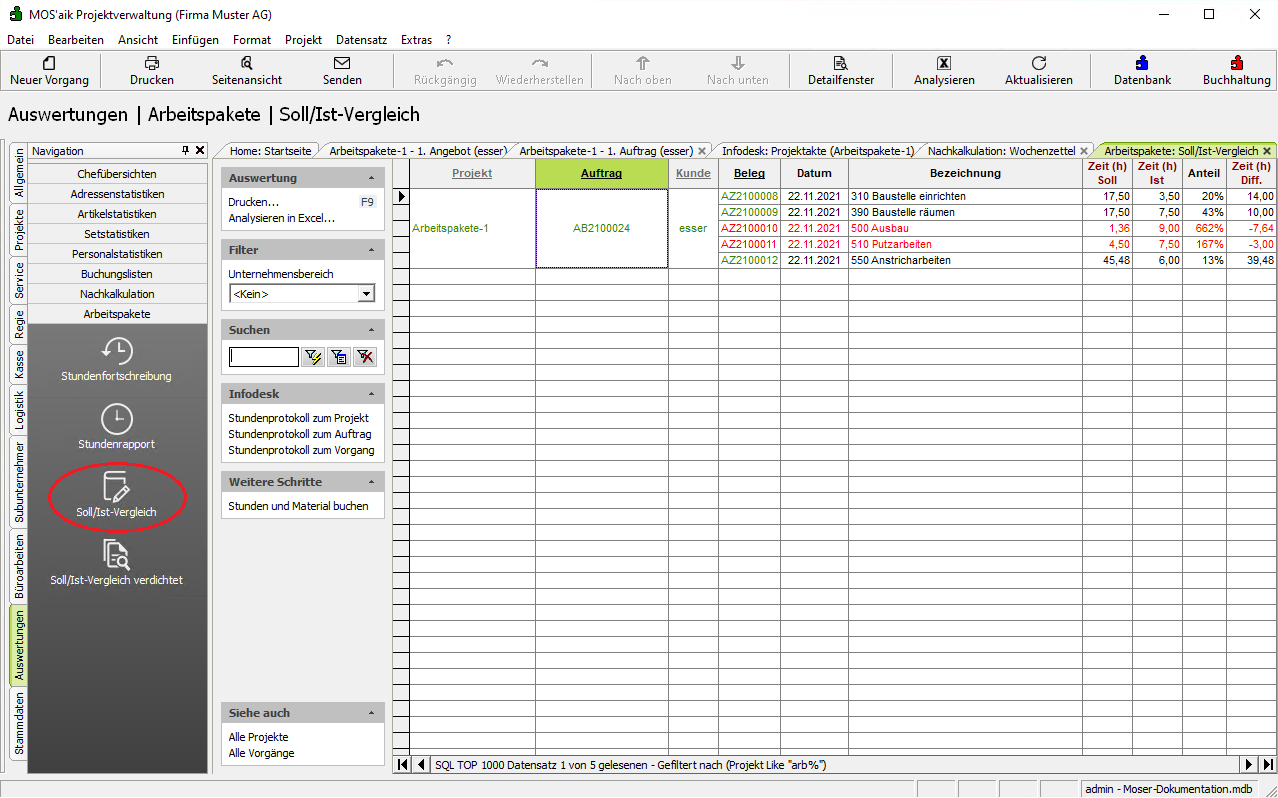Click Stunden und Material buchen
The image size is (1278, 798).
[x=298, y=506]
